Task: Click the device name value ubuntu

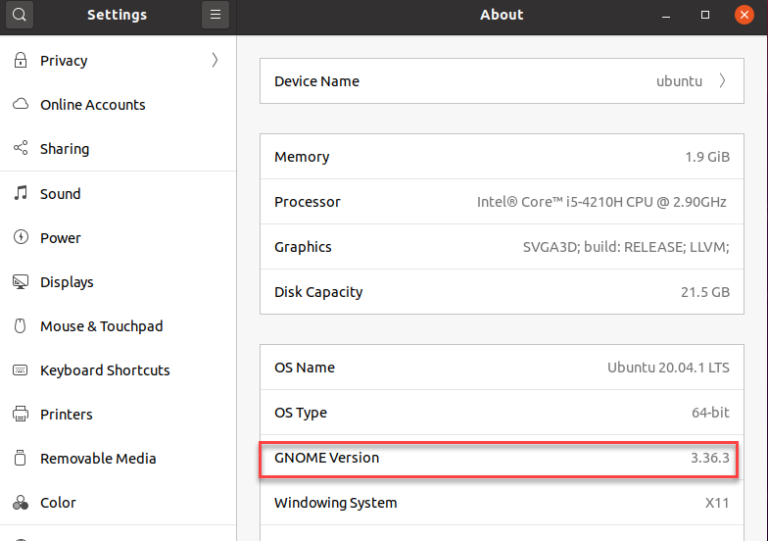Action: pyautogui.click(x=679, y=81)
